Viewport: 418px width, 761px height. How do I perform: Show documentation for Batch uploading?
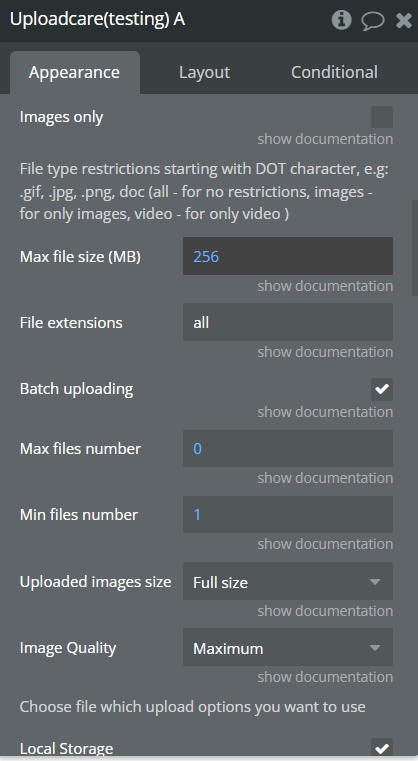point(325,412)
